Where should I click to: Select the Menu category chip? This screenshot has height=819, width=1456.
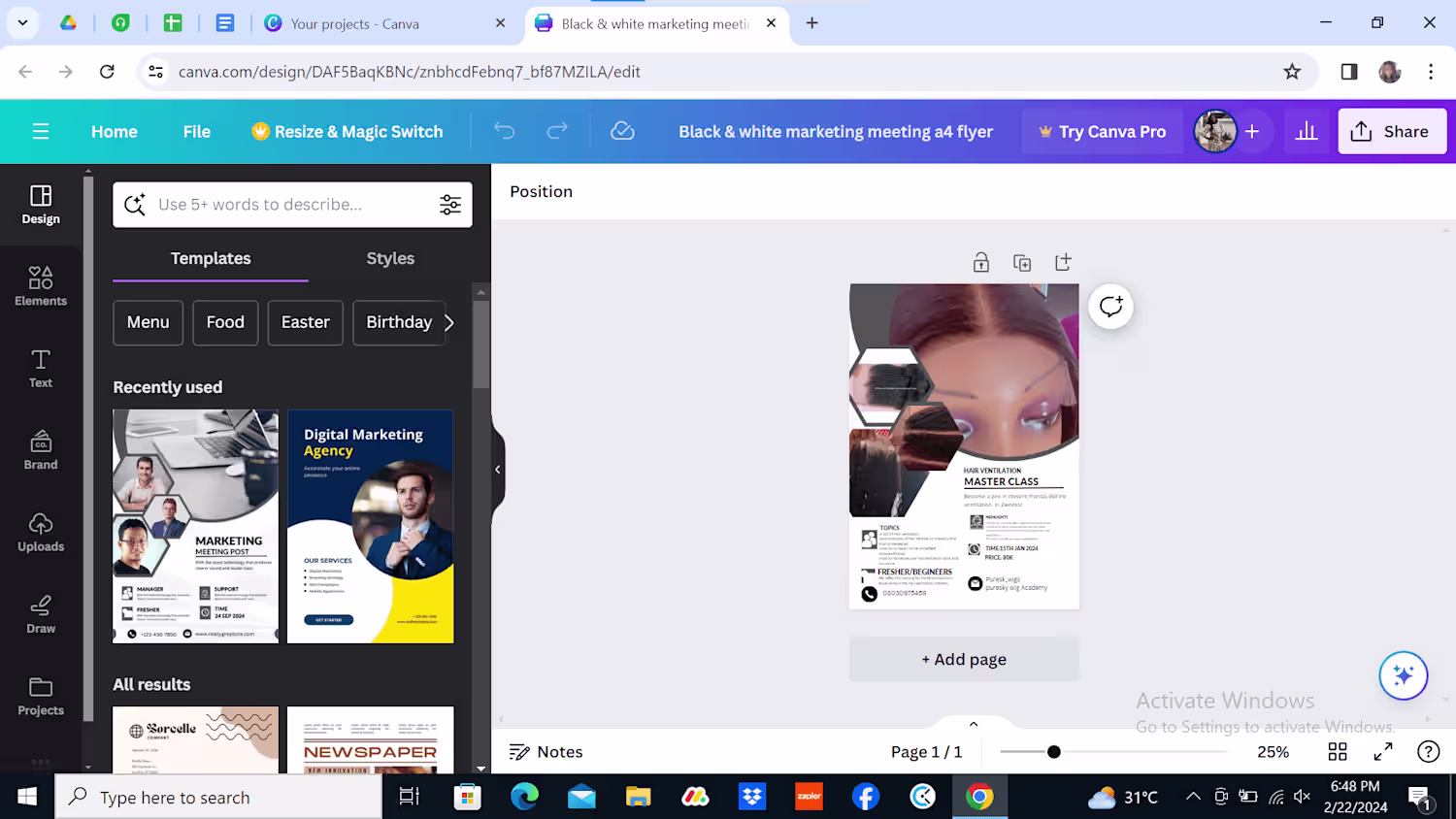click(x=149, y=323)
